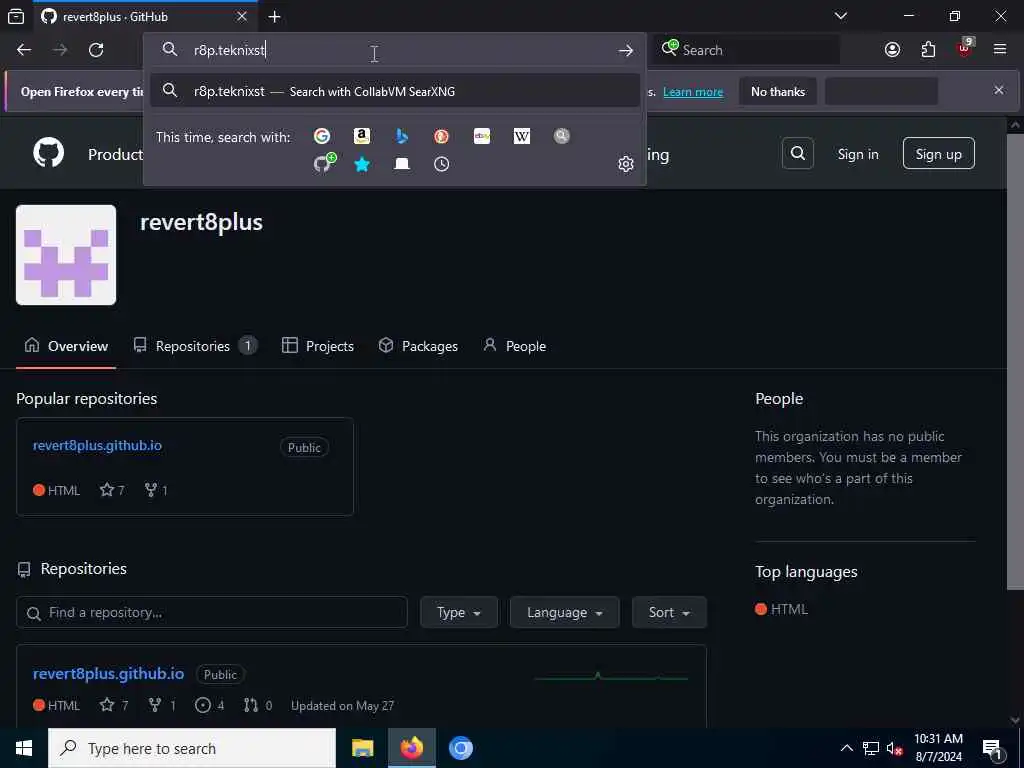Open the Firefox View button

click(16, 16)
